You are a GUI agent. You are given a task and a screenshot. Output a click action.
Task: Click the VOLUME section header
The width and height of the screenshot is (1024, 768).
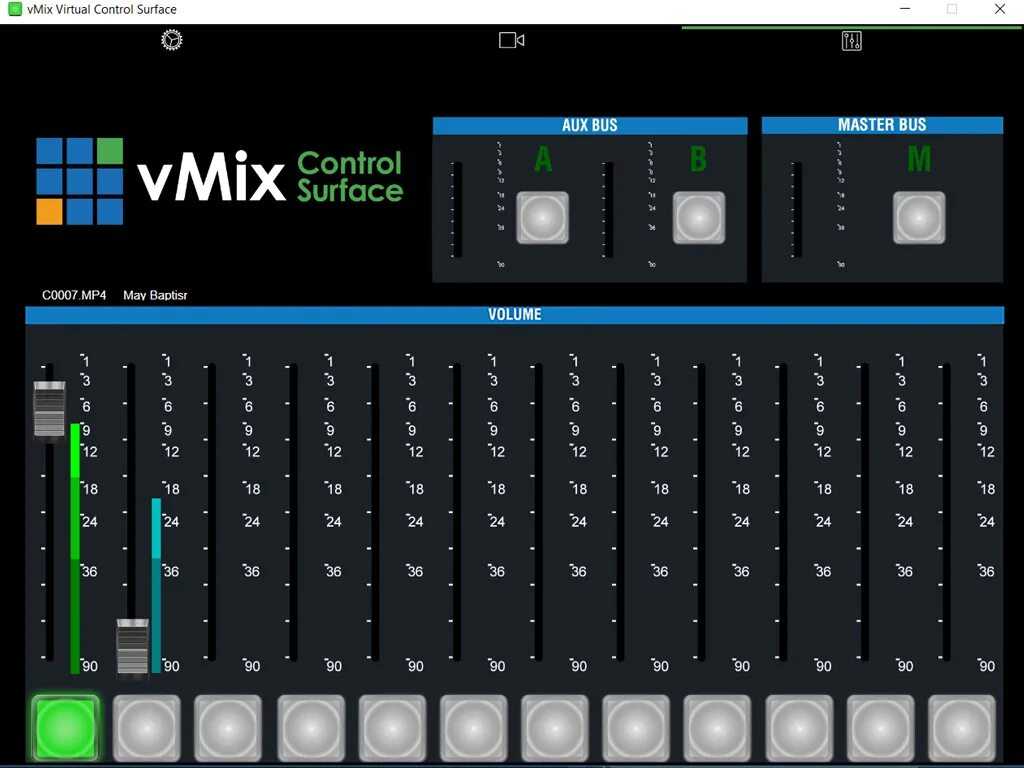(515, 315)
